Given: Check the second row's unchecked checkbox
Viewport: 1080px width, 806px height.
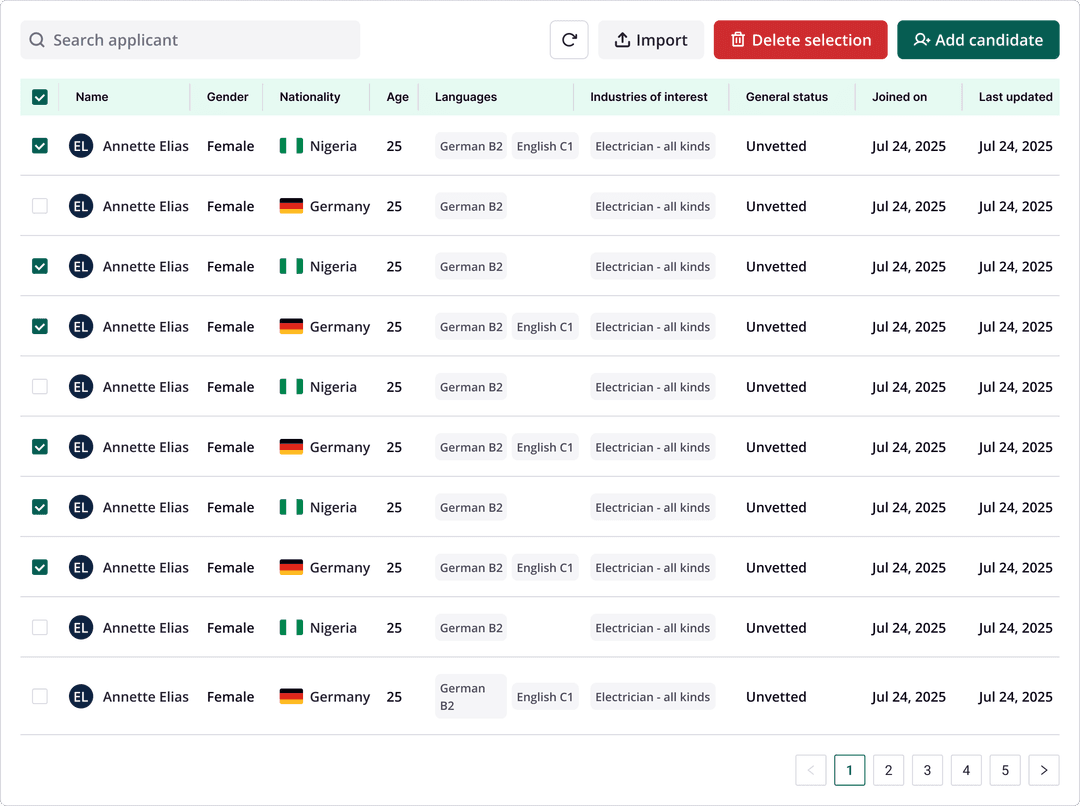Looking at the screenshot, I should point(40,206).
